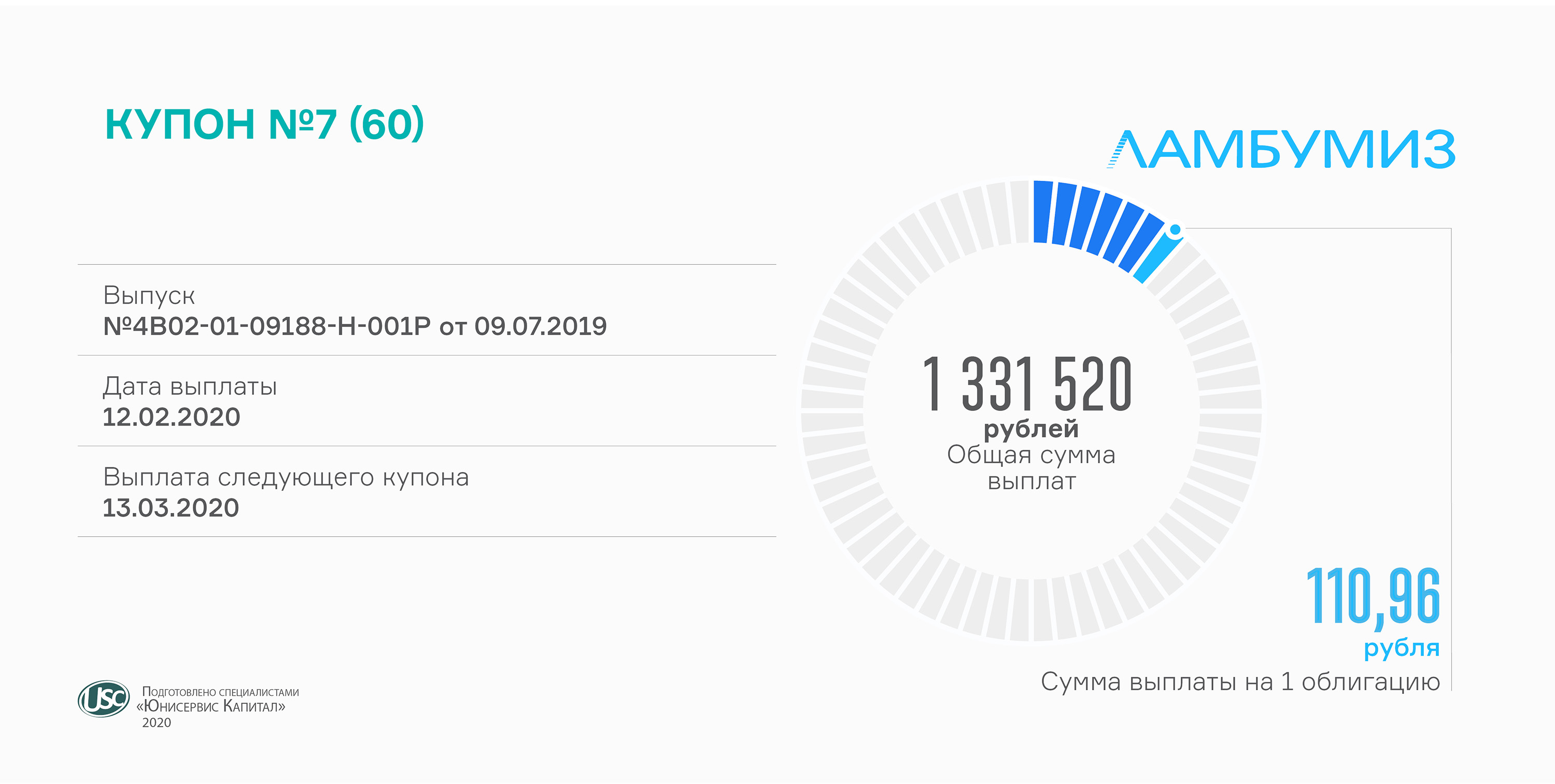Image resolution: width=1555 pixels, height=784 pixels.
Task: Click the blue рубля label
Action: click(1402, 649)
